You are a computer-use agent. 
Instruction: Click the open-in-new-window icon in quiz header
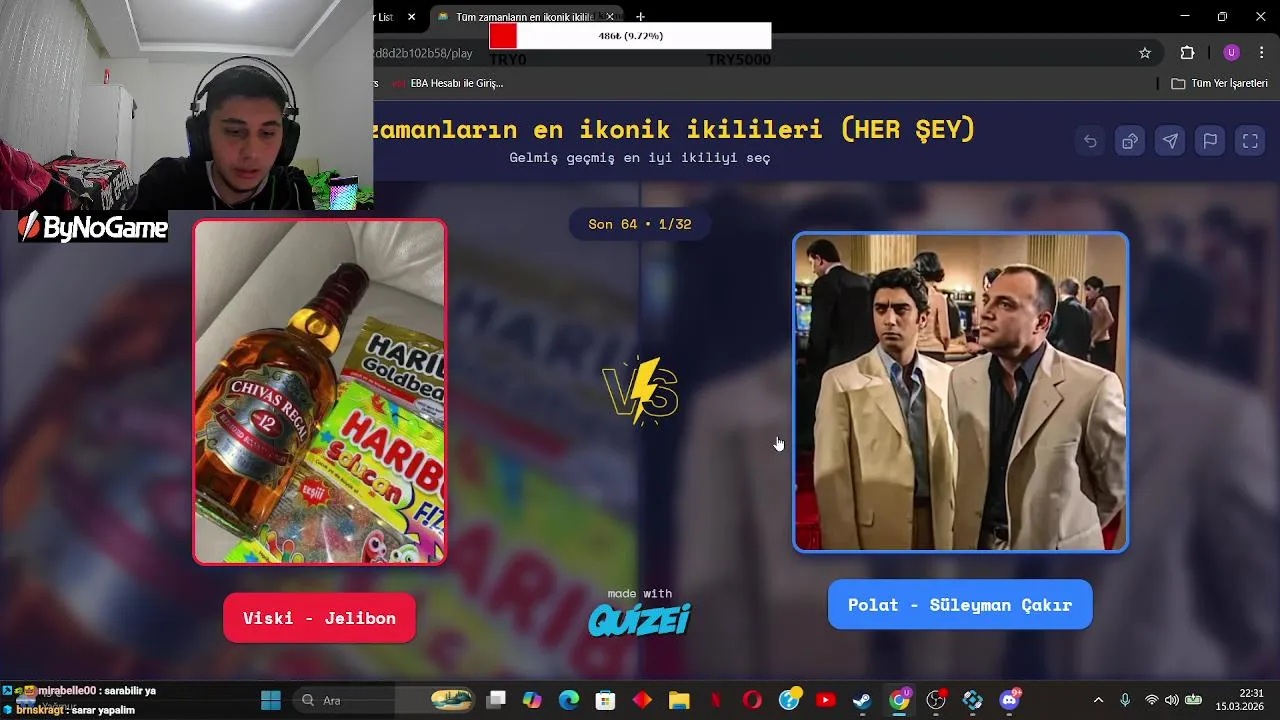pos(1130,141)
